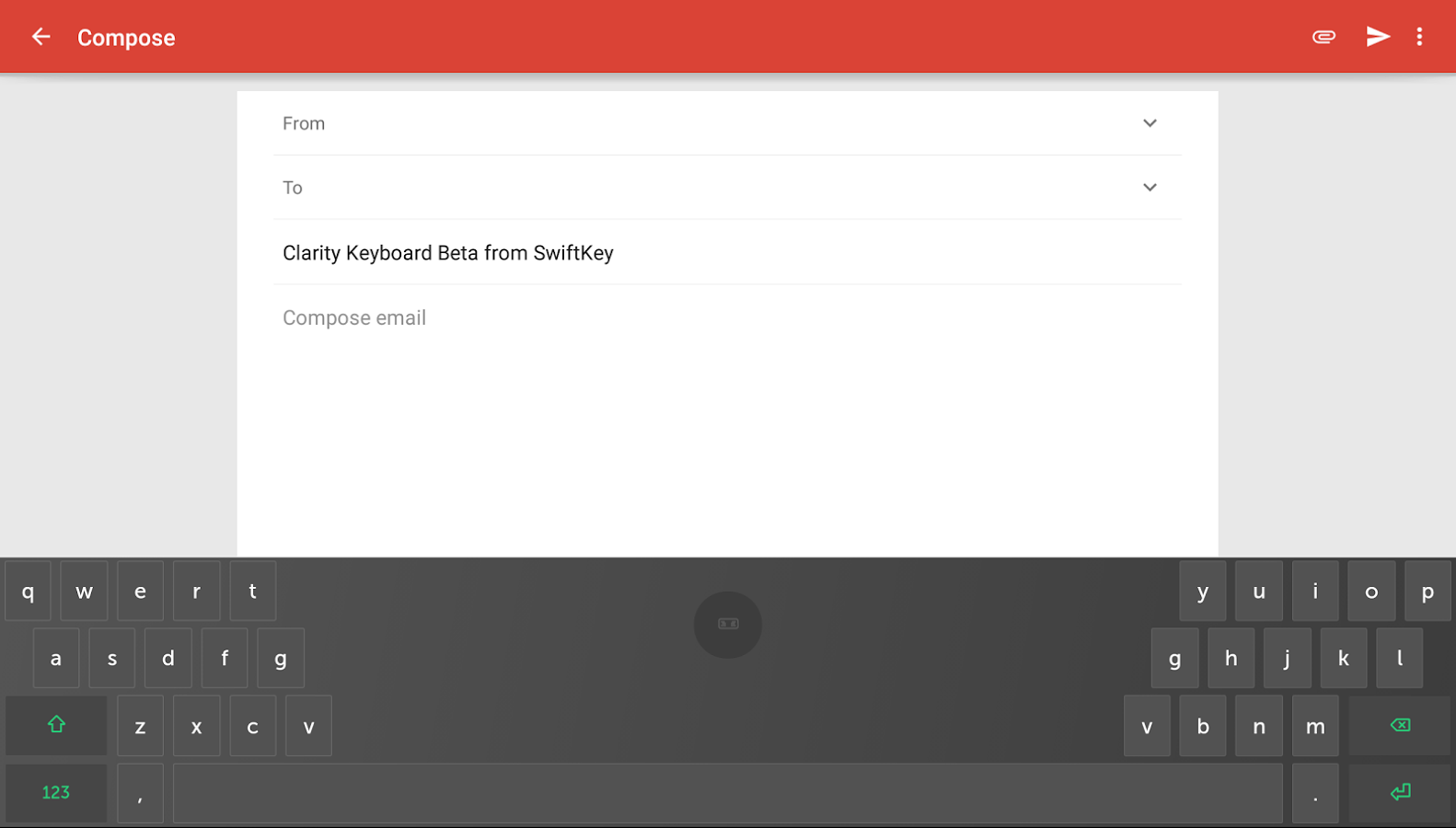Tap the c key
Viewport: 1456px width, 828px height.
pyautogui.click(x=252, y=725)
